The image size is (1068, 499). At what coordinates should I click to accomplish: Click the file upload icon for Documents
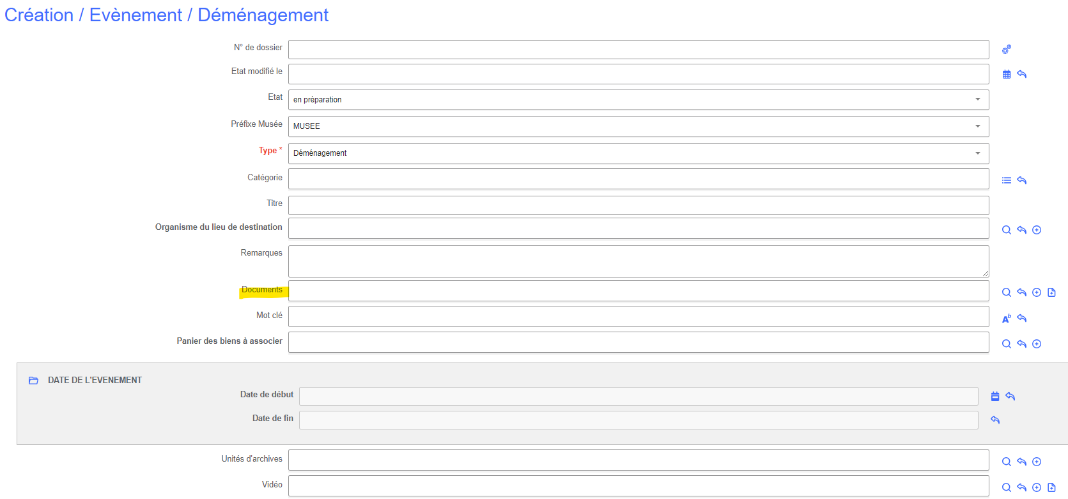1052,293
